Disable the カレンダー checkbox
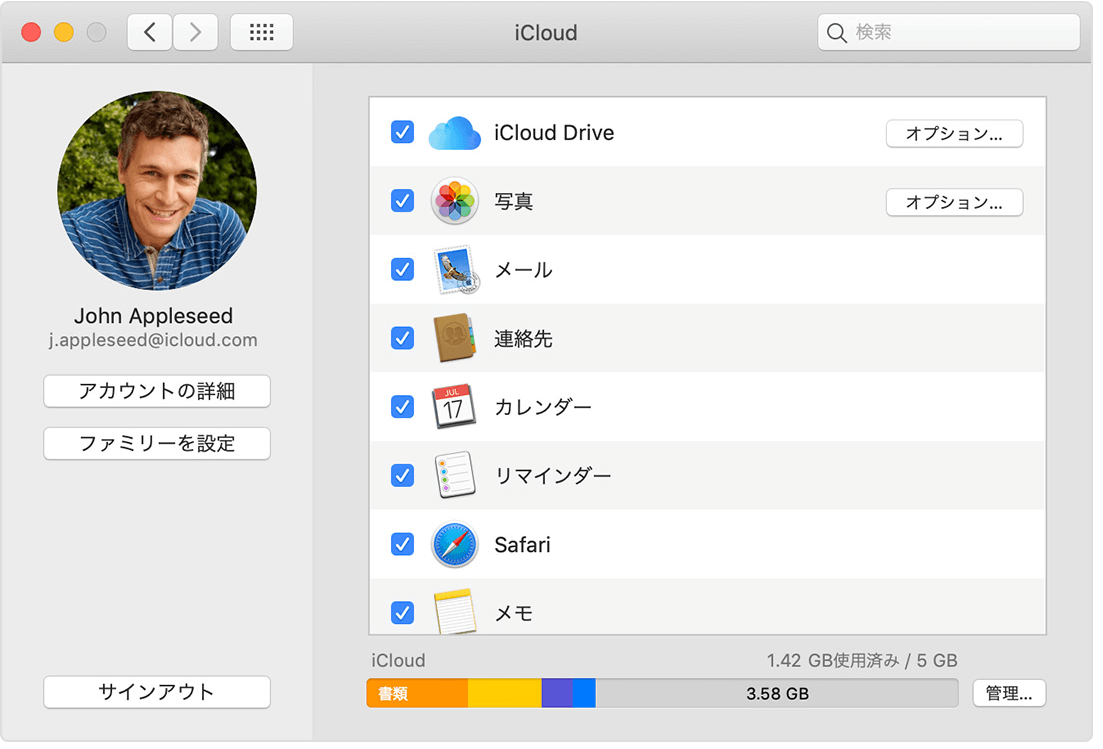This screenshot has height=749, width=1103. click(x=402, y=406)
